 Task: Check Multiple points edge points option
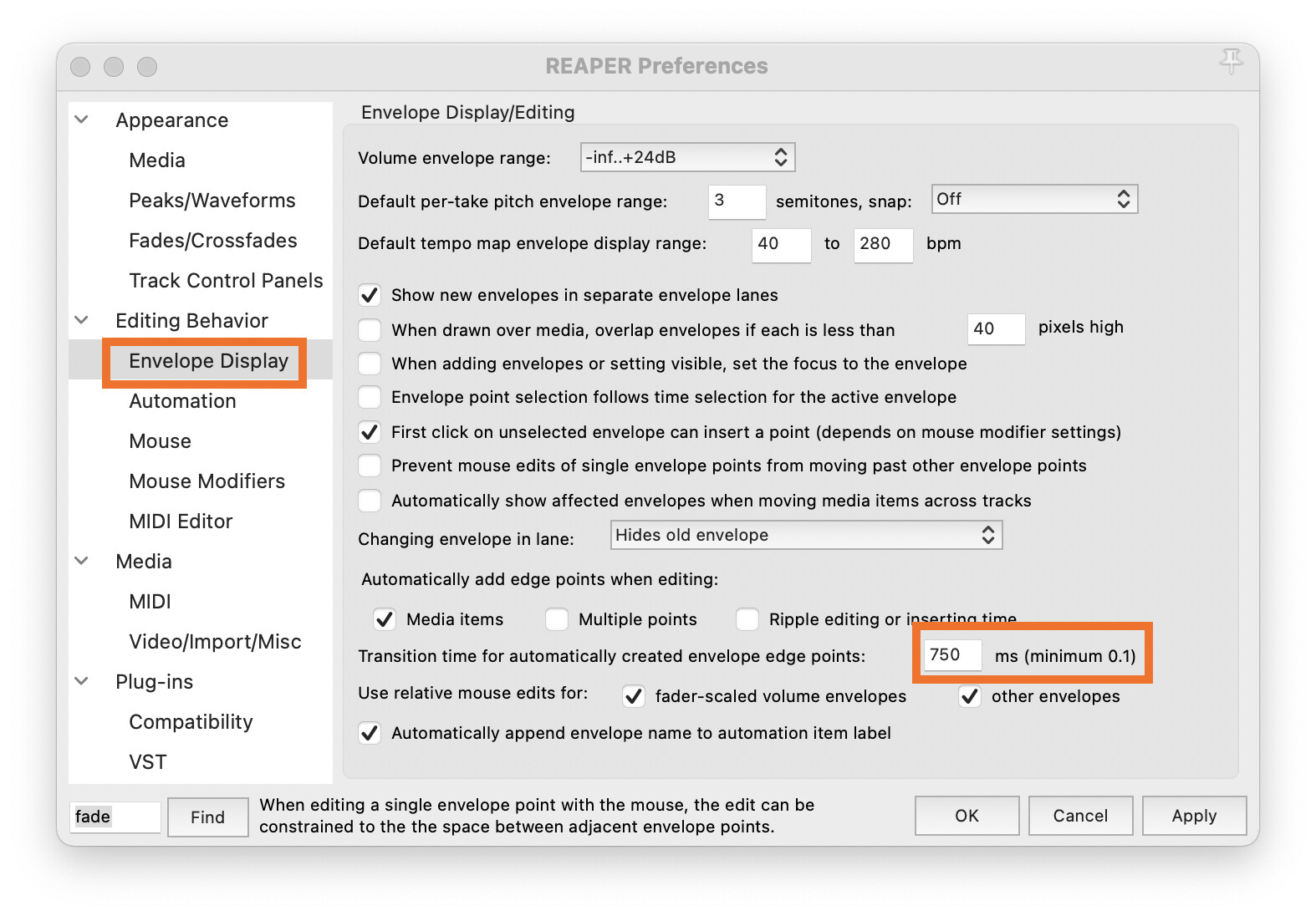[557, 619]
